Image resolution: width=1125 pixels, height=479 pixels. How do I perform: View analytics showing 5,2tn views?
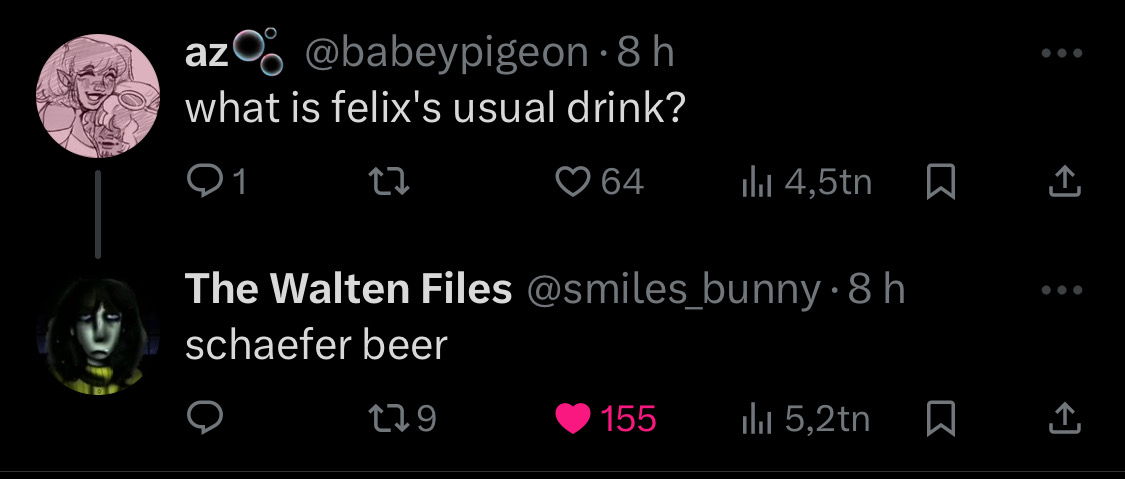[x=805, y=419]
